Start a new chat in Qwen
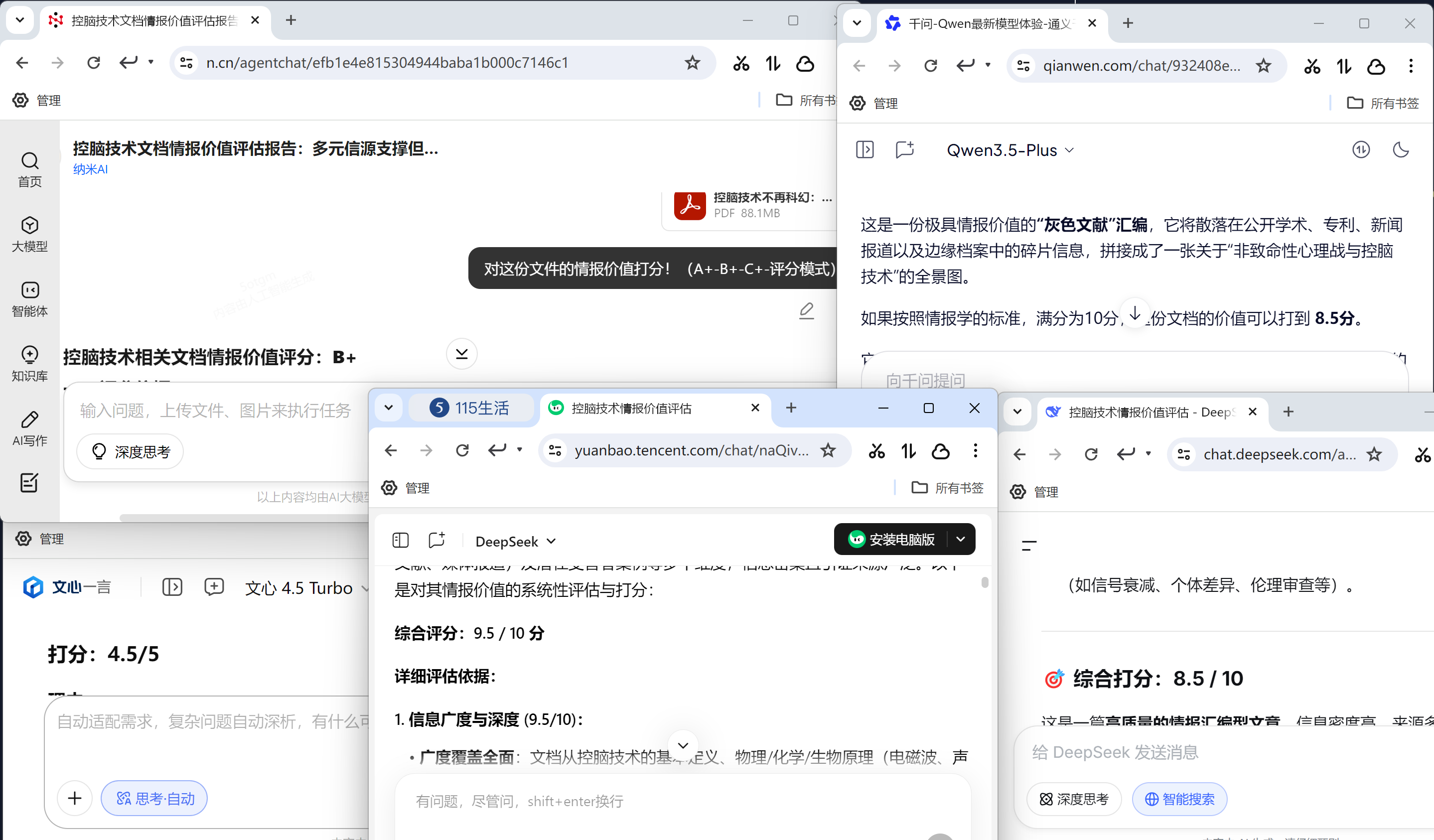Image resolution: width=1434 pixels, height=840 pixels. (x=904, y=149)
